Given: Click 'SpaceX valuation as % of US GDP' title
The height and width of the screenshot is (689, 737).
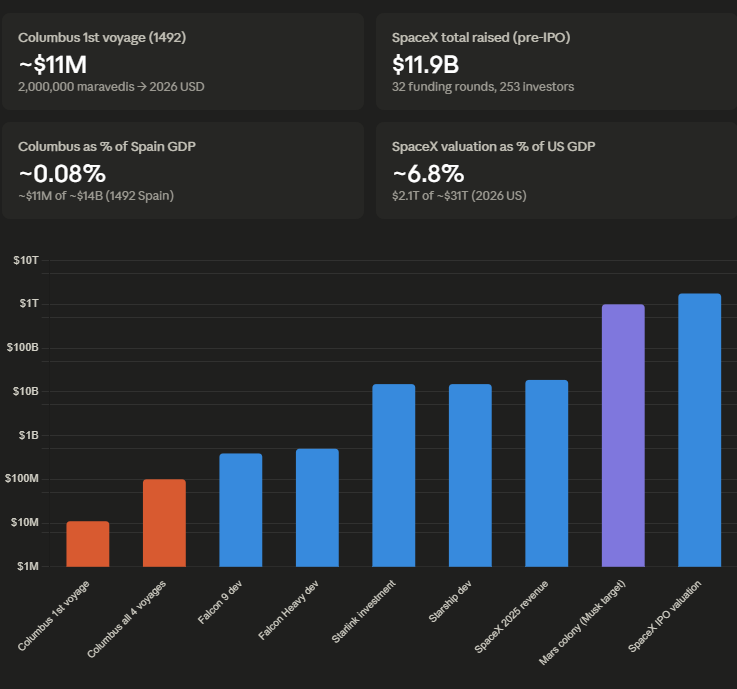Looking at the screenshot, I should click(x=494, y=147).
